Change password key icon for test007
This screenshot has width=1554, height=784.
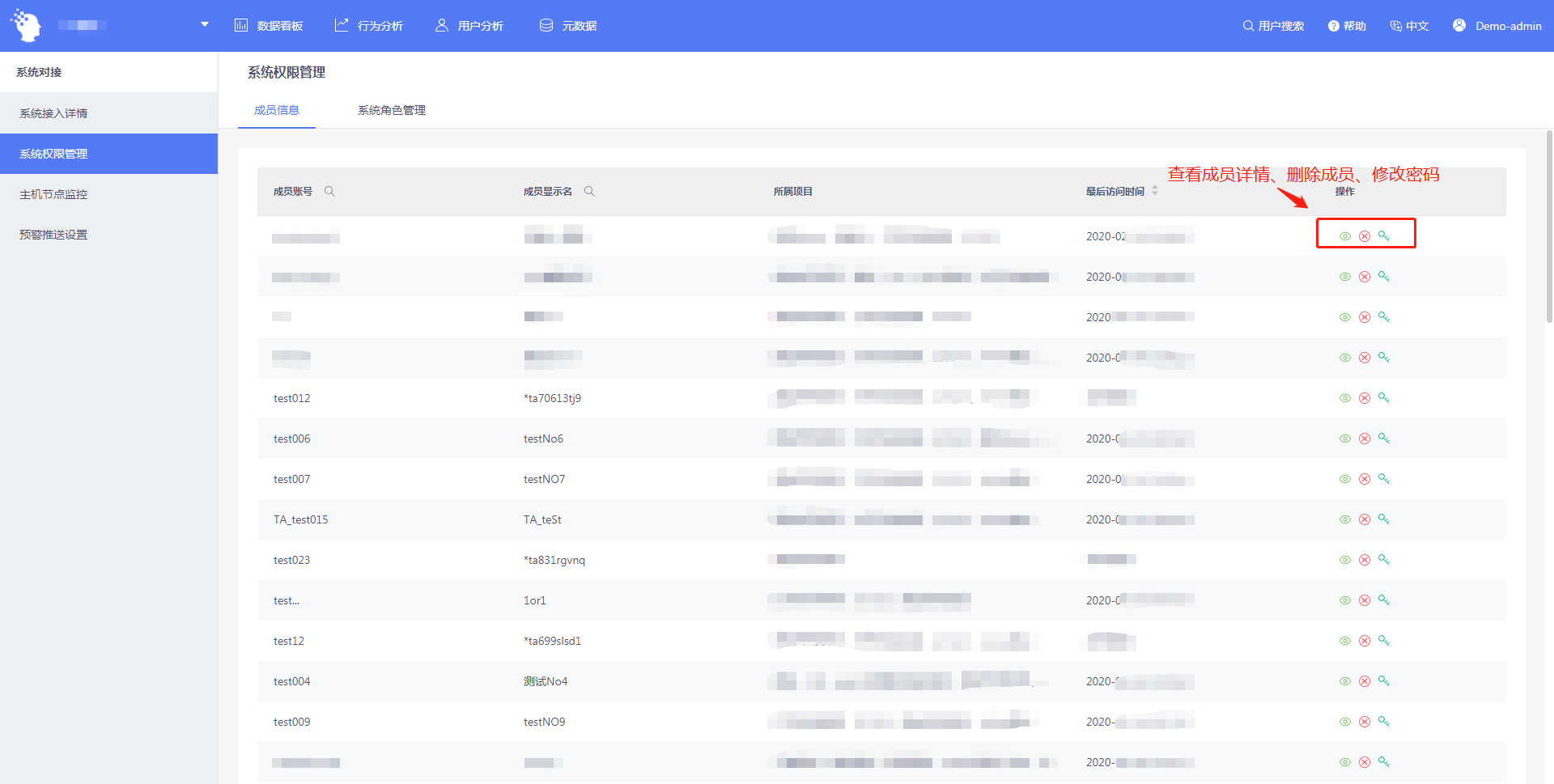pyautogui.click(x=1384, y=479)
